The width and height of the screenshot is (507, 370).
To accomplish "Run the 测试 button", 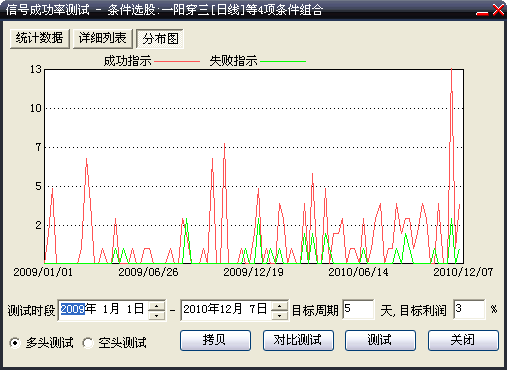I will pyautogui.click(x=380, y=340).
